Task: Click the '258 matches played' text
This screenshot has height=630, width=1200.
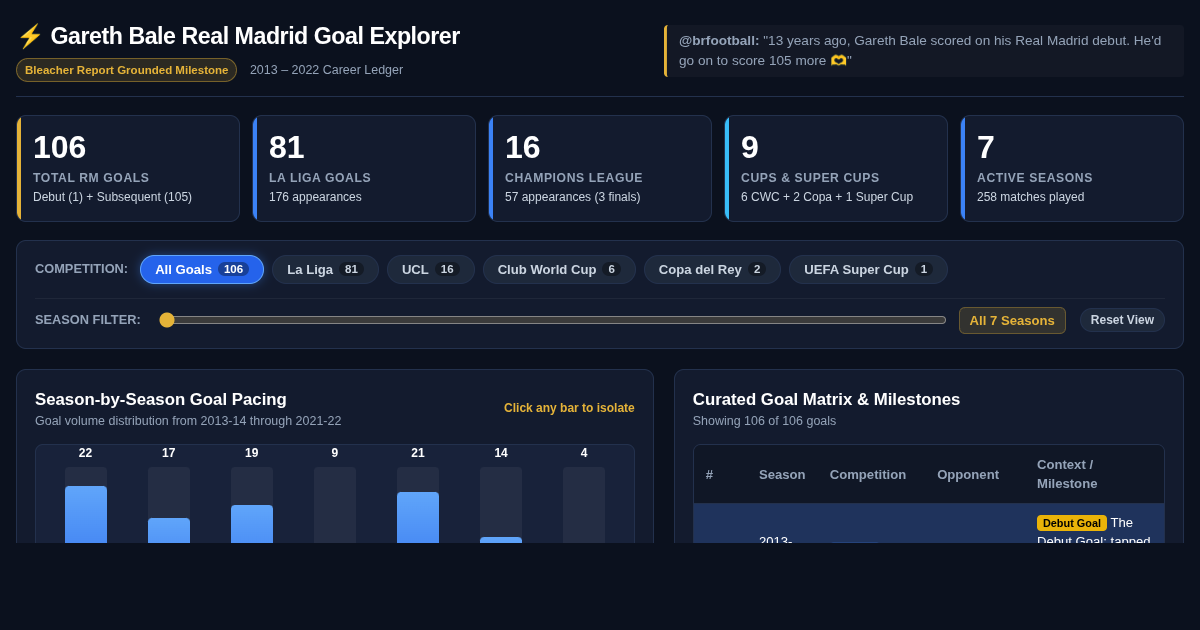Action: (1030, 197)
